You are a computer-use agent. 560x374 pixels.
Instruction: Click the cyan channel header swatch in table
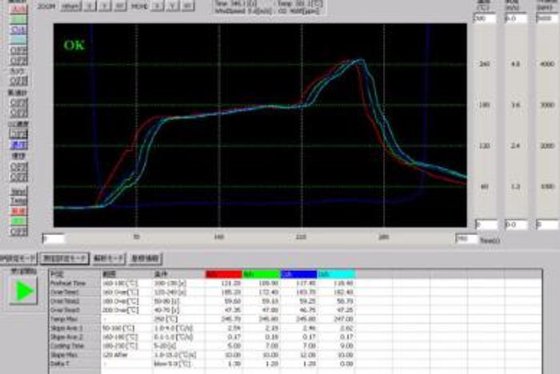(336, 274)
